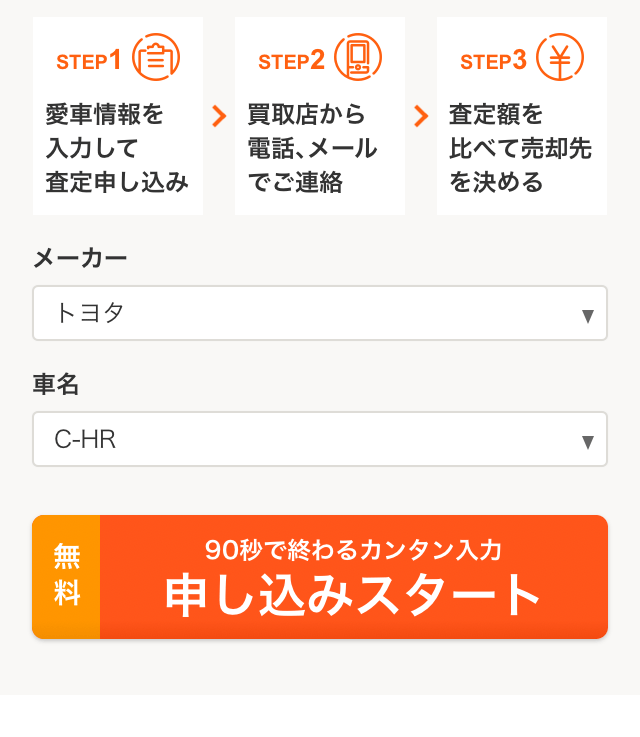Select the 愛車情報を入力して査定申し込み description

[117, 148]
